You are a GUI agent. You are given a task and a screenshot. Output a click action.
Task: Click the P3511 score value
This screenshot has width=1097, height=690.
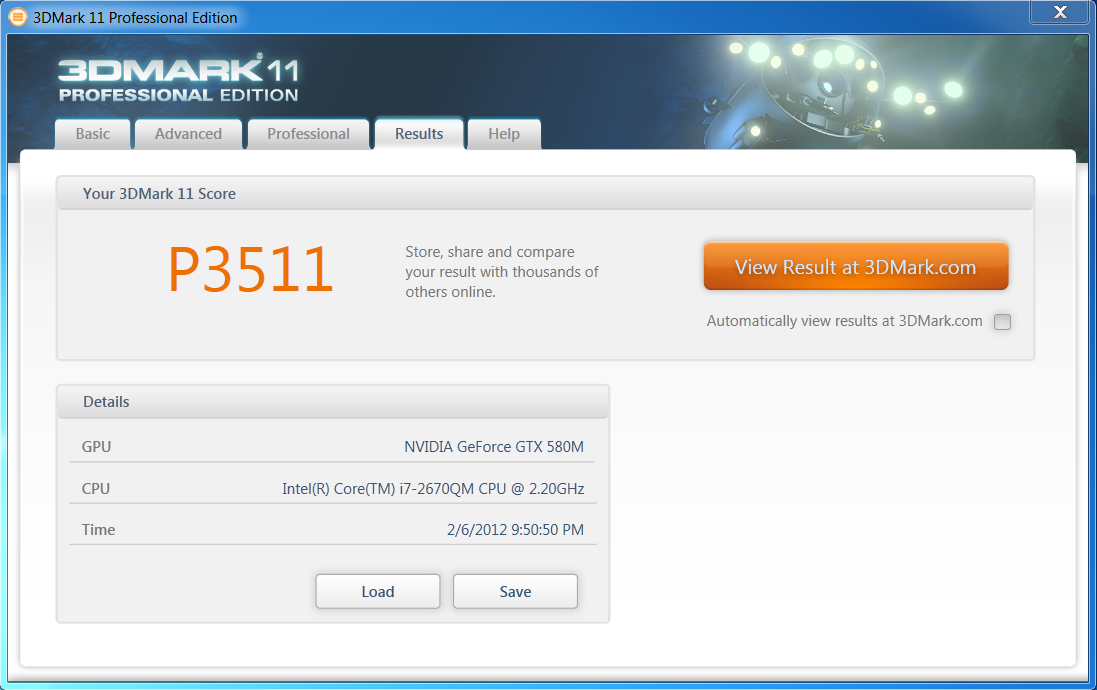pyautogui.click(x=250, y=269)
